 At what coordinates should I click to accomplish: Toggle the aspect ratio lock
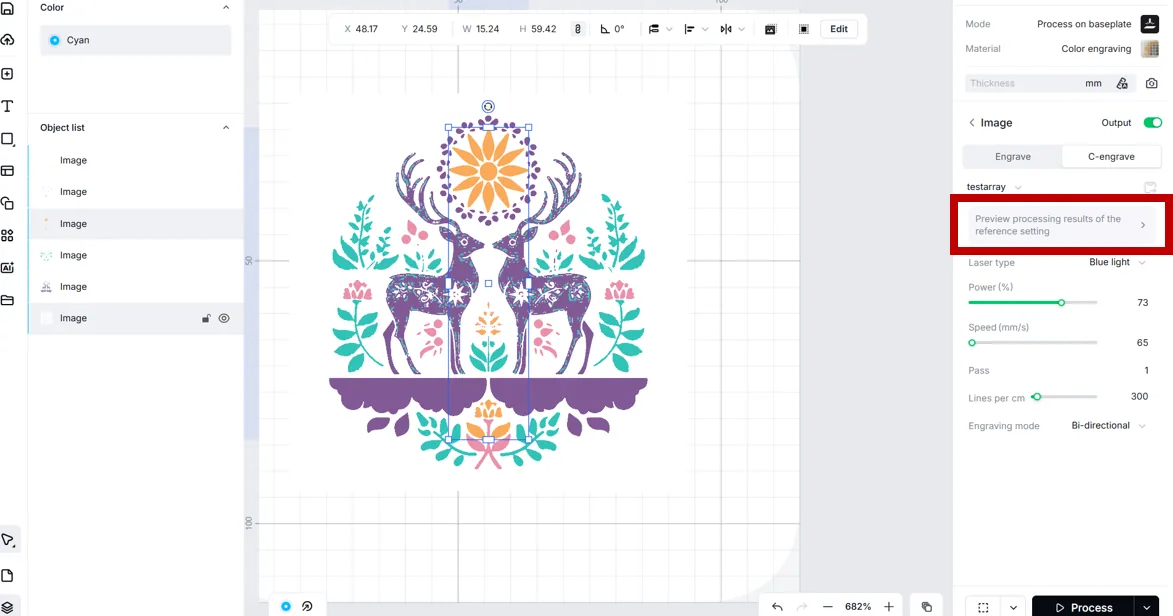pyautogui.click(x=578, y=29)
